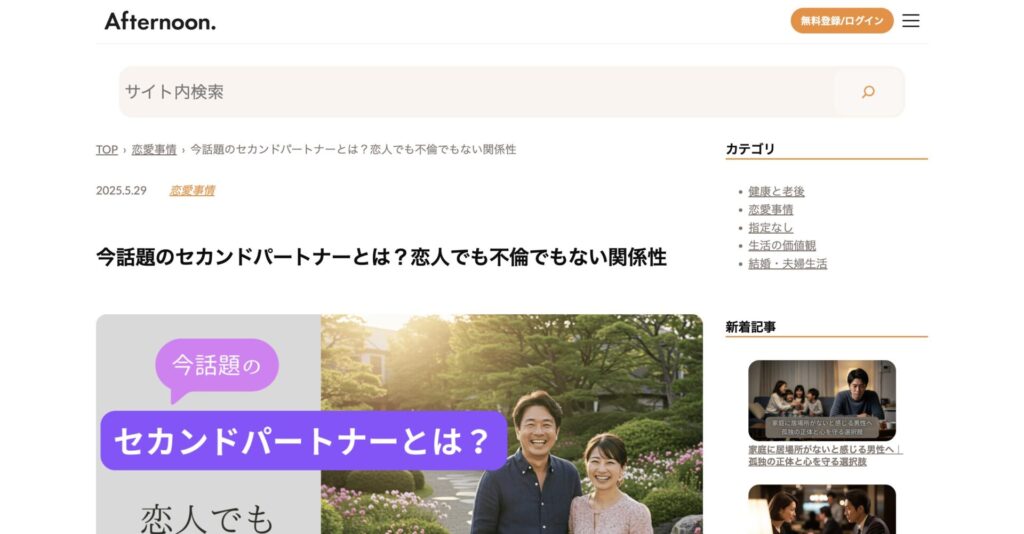Click the 無料登録/ログイン button

842,21
